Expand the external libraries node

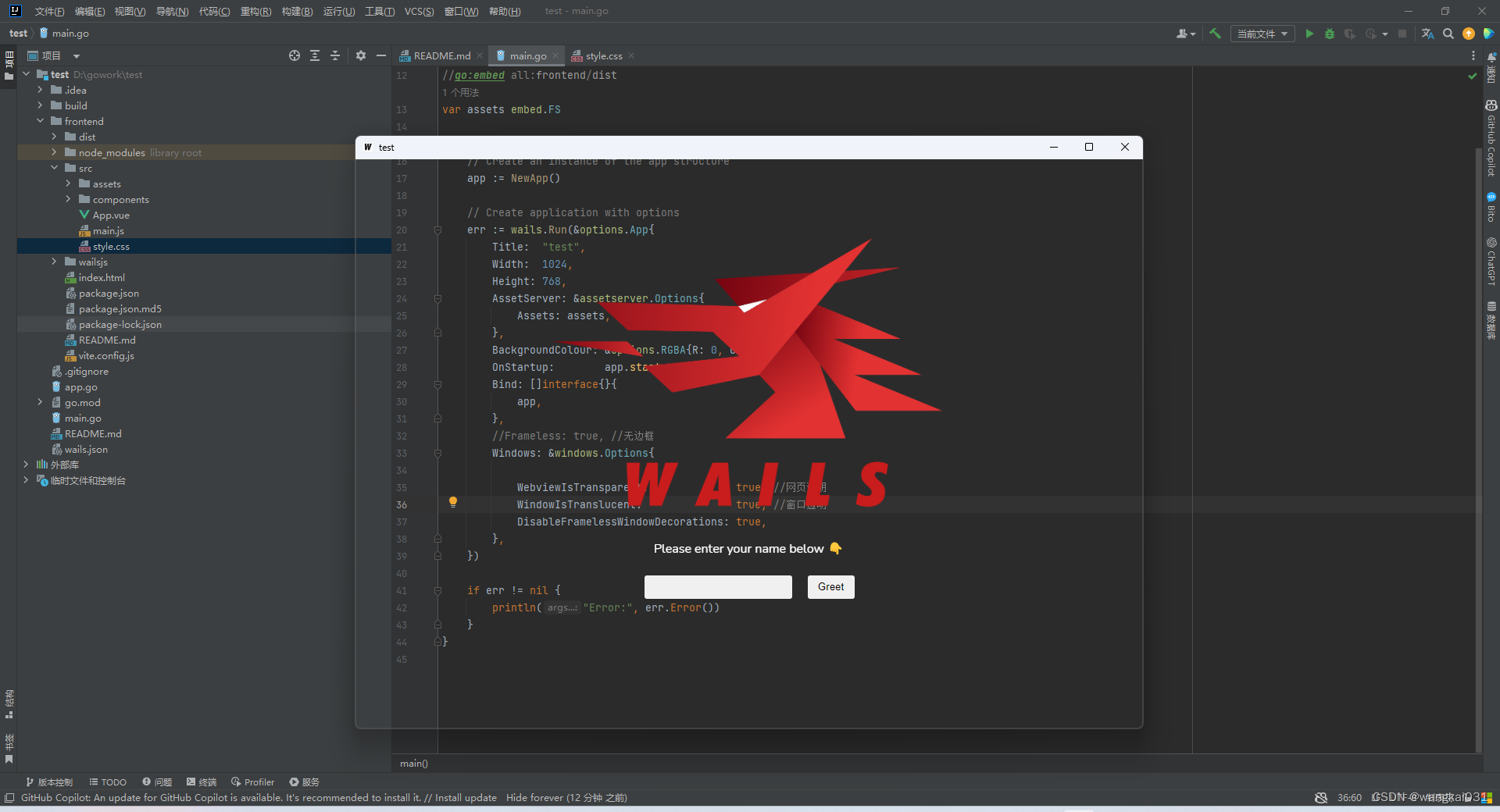tap(26, 465)
